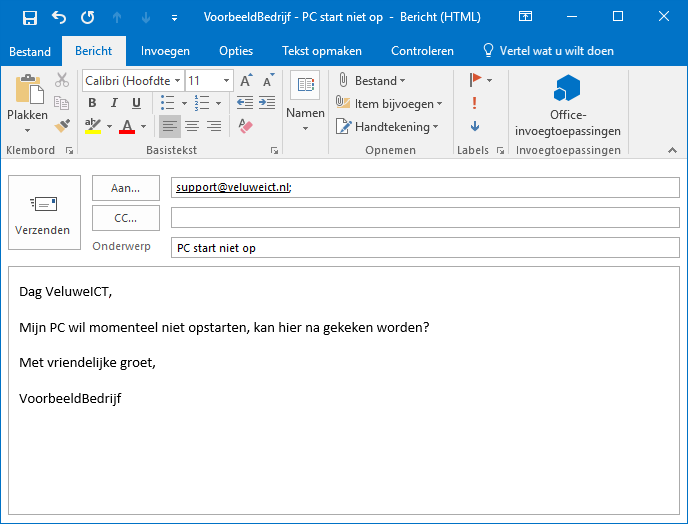Click the empty CC field
The height and width of the screenshot is (524, 688).
[x=425, y=217]
